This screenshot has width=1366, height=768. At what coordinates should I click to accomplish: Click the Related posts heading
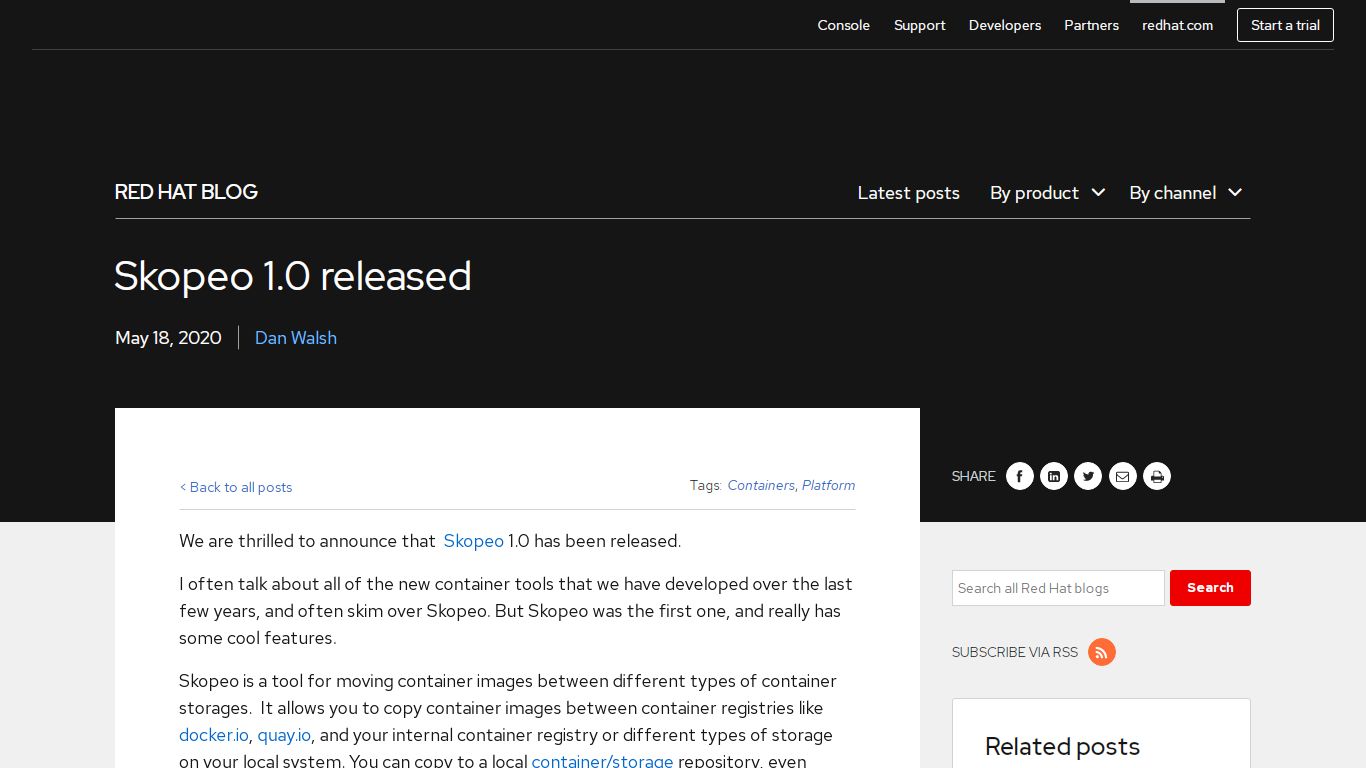tap(1062, 746)
